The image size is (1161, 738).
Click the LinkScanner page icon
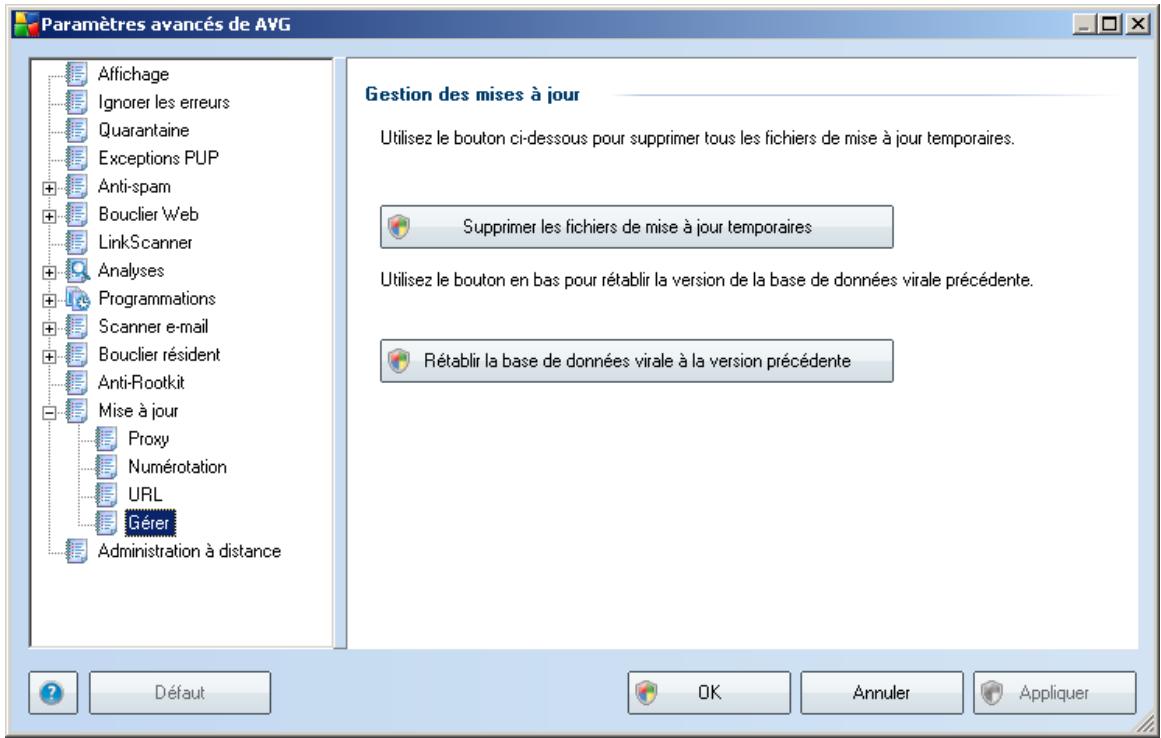76,242
